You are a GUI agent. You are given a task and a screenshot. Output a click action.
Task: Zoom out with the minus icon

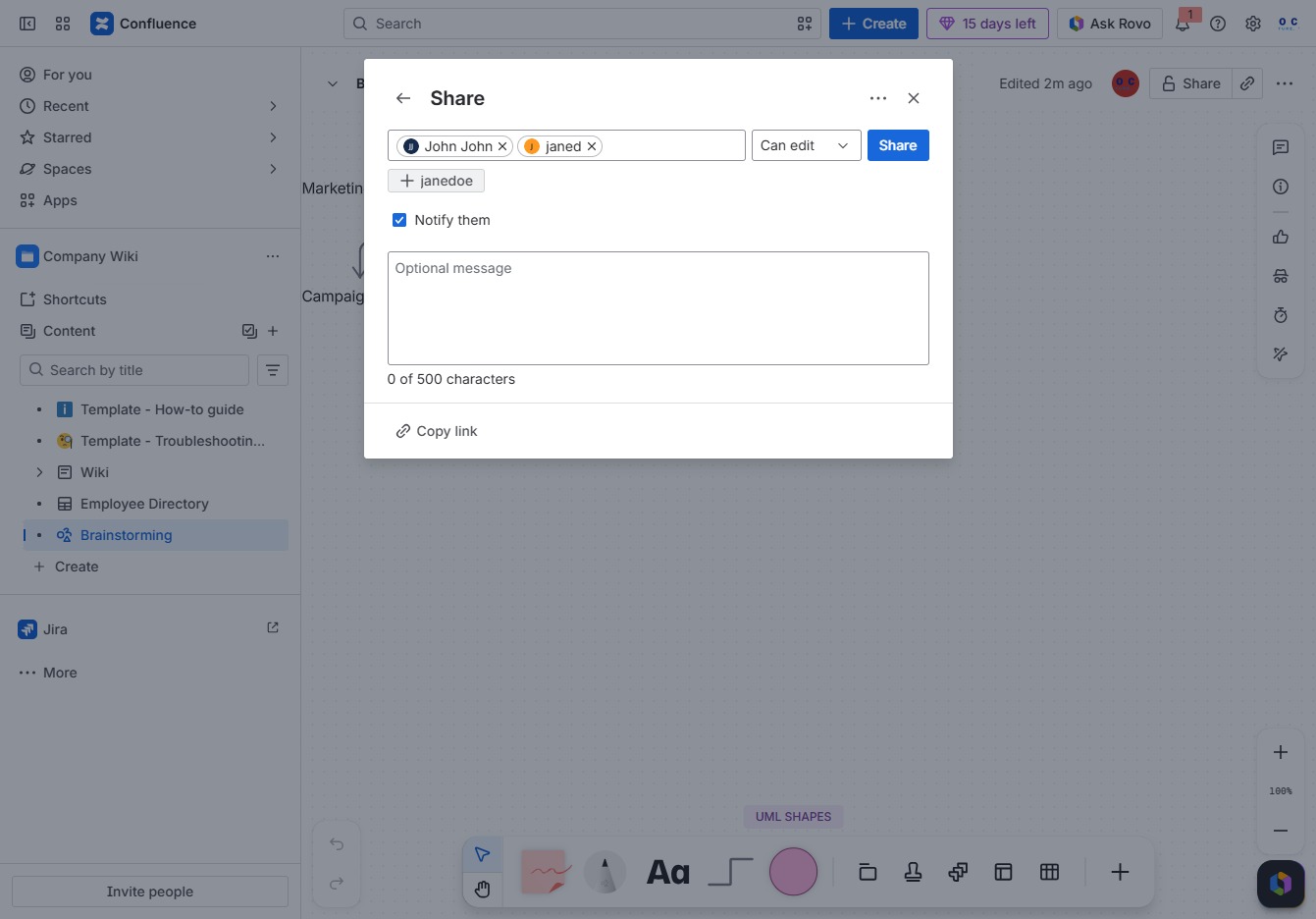1281,831
